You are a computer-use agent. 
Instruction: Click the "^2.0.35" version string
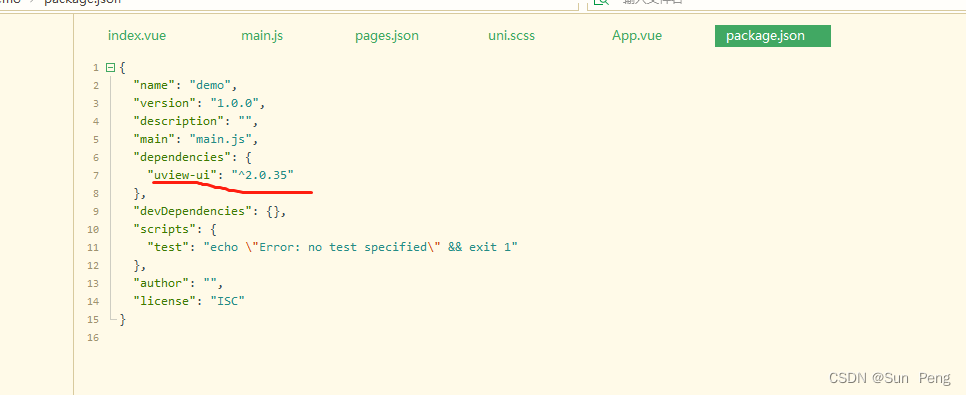pyautogui.click(x=262, y=175)
